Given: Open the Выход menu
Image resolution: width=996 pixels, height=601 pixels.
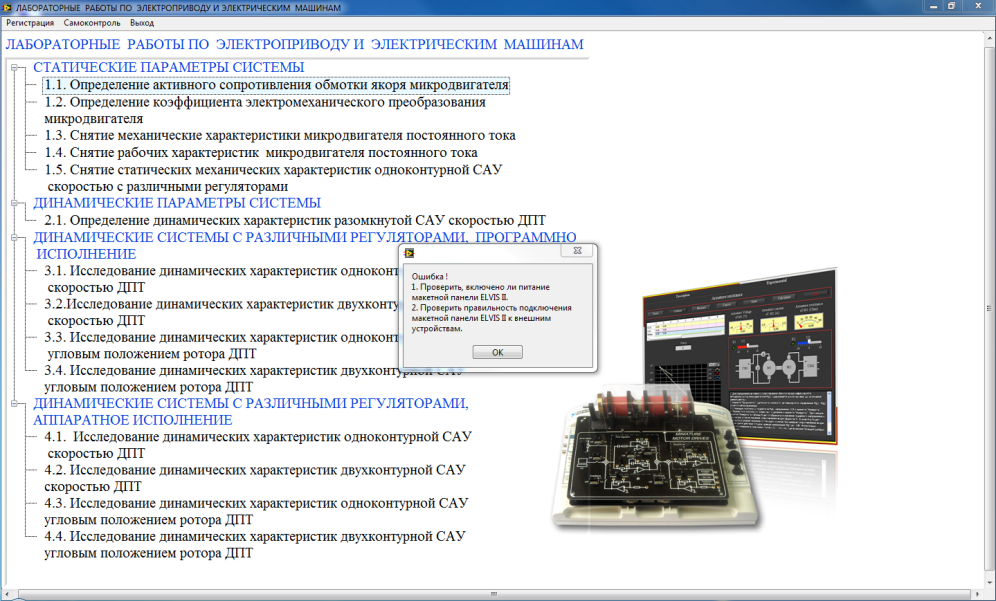Looking at the screenshot, I should 142,23.
